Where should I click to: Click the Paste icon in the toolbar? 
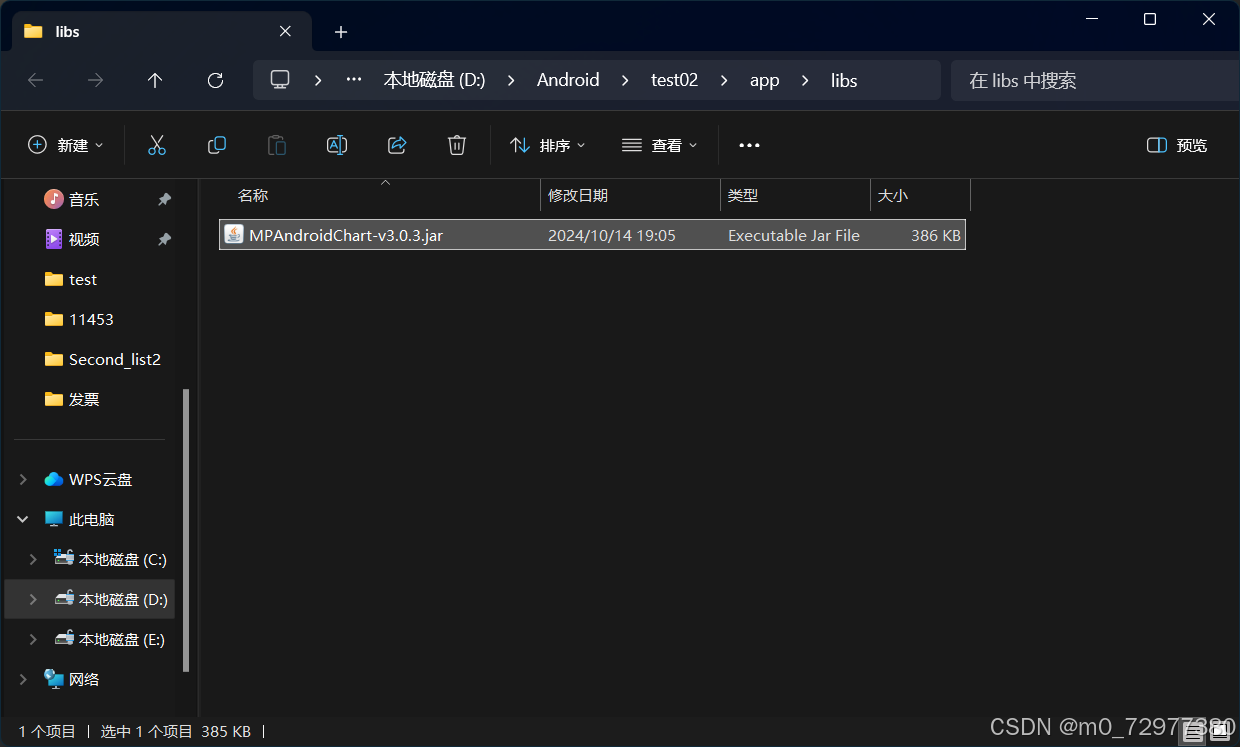click(x=277, y=145)
